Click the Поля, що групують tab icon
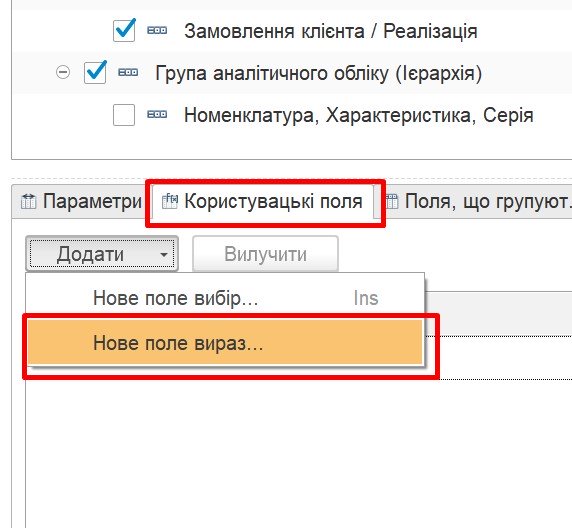This screenshot has width=572, height=528. [393, 201]
